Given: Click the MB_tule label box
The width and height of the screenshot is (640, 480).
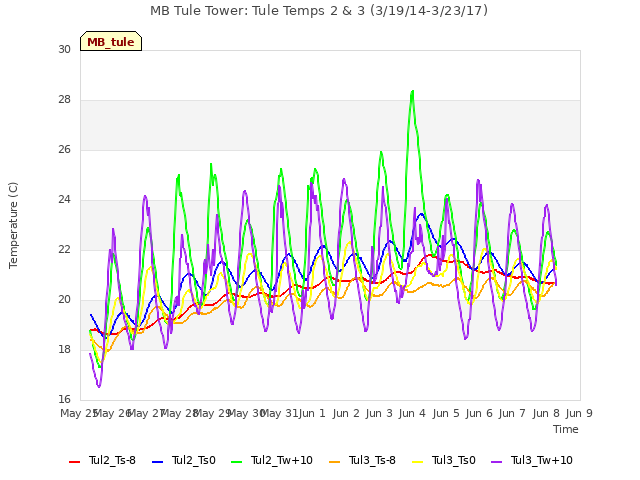Looking at the screenshot, I should click(x=111, y=41).
